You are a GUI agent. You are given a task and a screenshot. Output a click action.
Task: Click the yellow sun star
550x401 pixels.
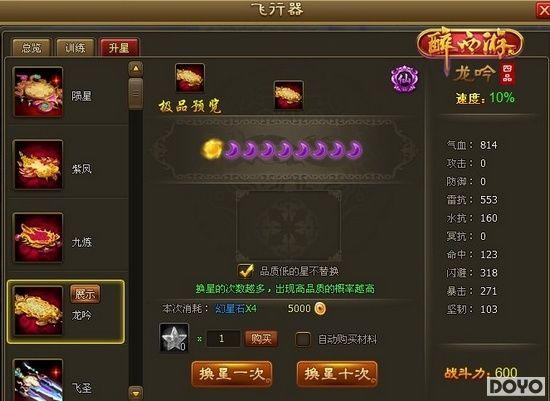[x=212, y=149]
